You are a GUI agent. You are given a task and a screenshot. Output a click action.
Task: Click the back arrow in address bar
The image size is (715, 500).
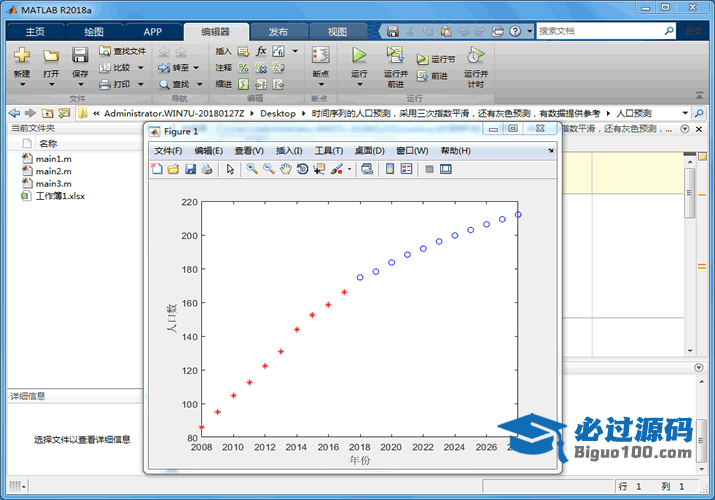coord(14,113)
